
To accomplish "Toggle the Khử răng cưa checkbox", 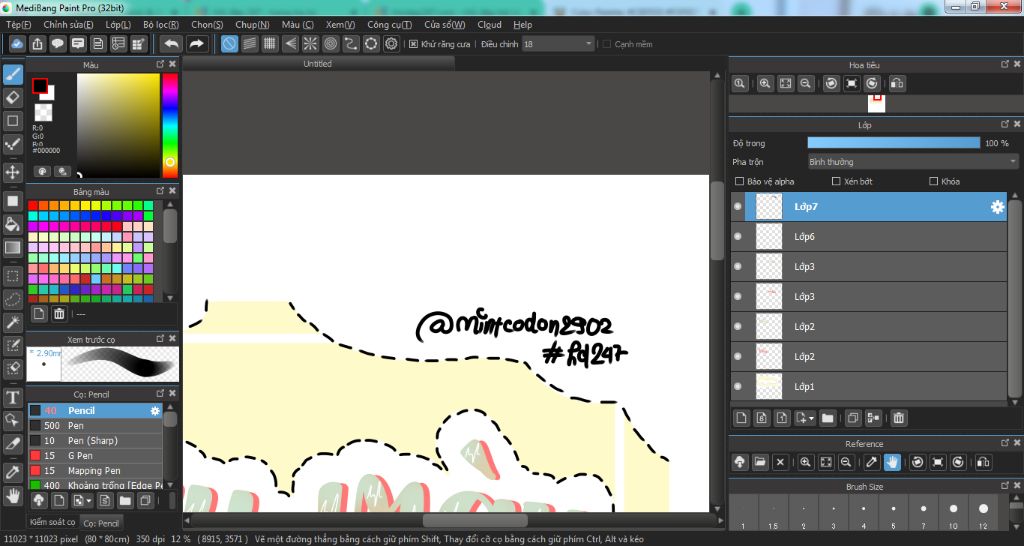I will tap(413, 44).
